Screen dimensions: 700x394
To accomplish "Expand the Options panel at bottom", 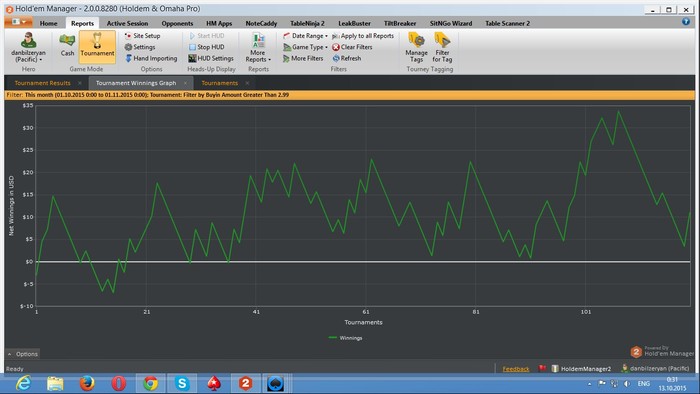I will [x=22, y=354].
